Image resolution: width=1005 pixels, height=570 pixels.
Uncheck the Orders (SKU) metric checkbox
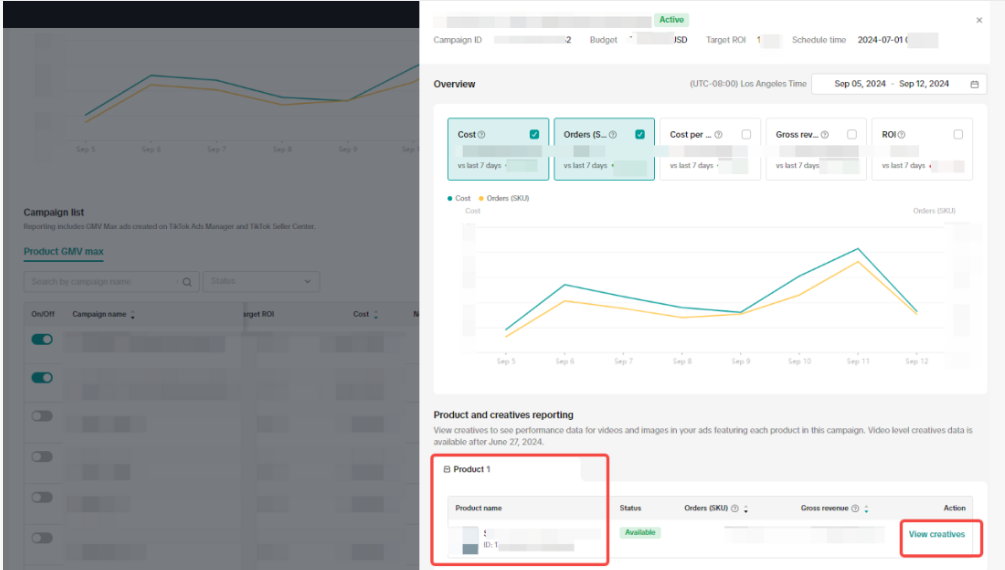point(640,134)
